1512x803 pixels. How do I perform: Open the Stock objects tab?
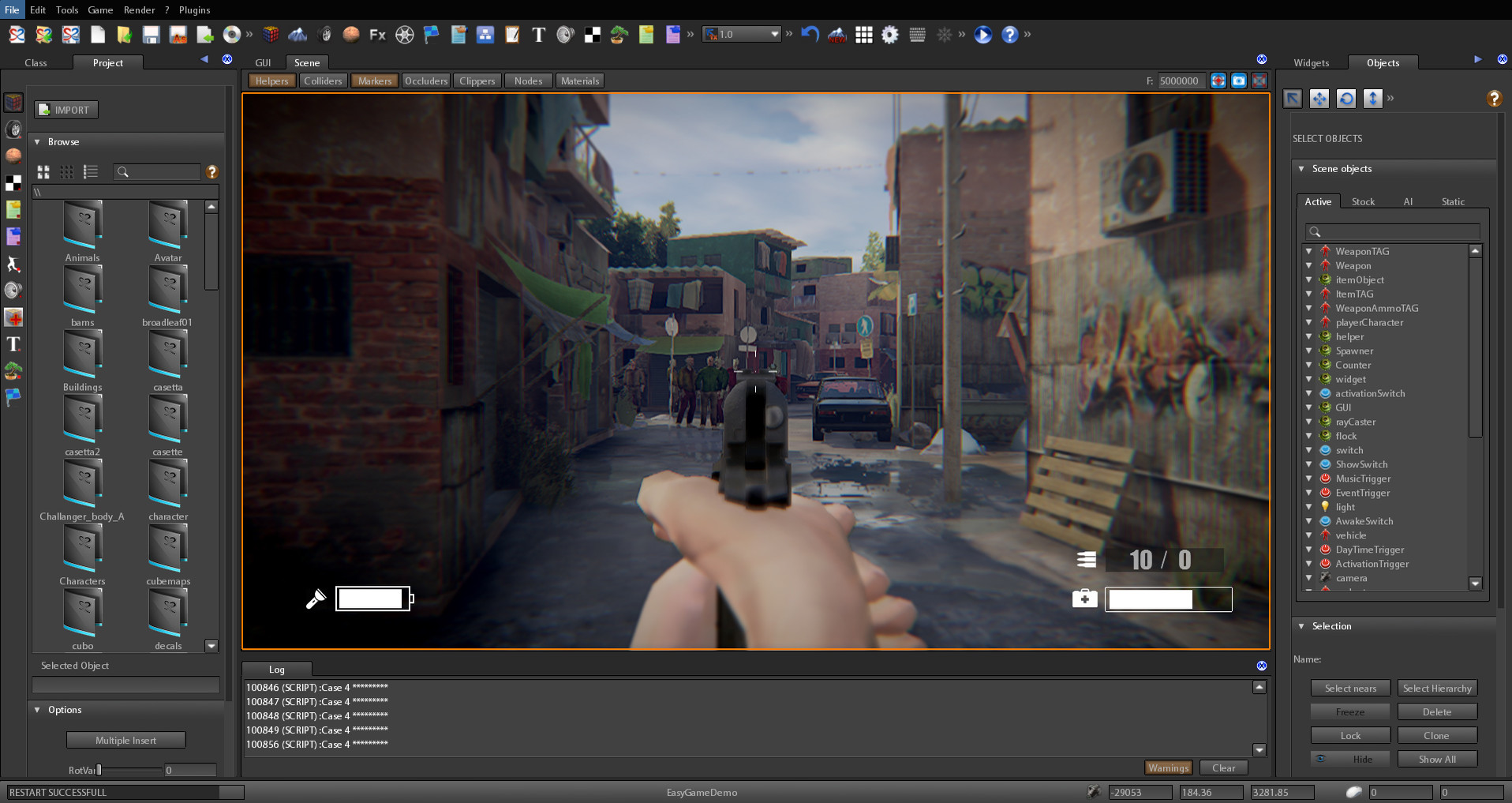point(1363,201)
